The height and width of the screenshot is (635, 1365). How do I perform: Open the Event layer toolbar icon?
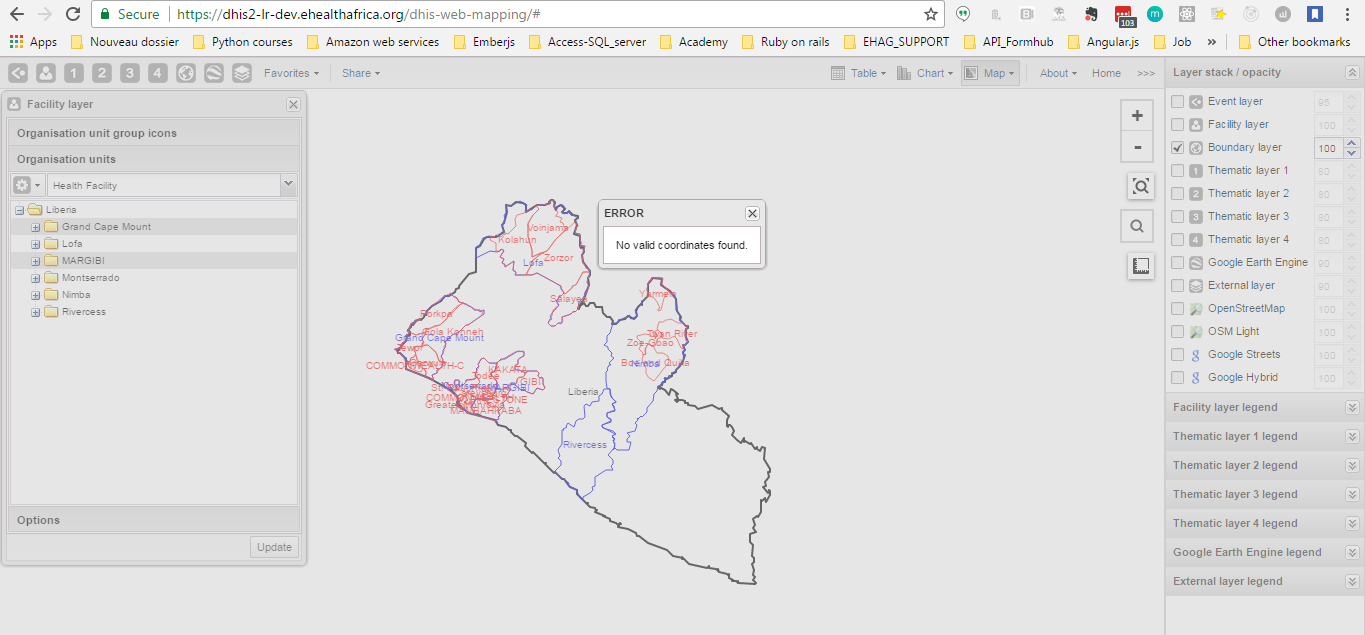18,73
